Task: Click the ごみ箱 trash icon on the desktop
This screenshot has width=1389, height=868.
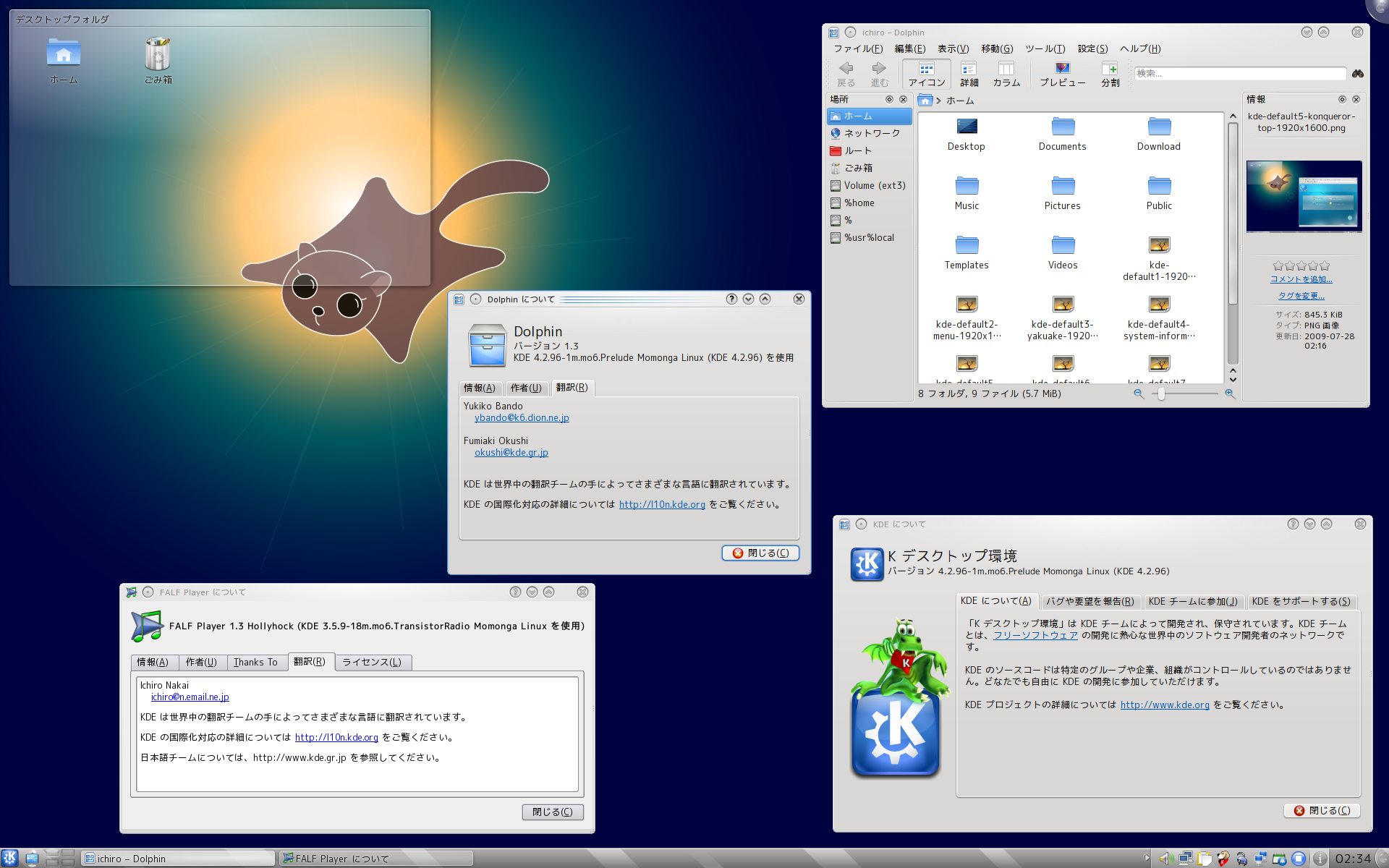Action: point(158,61)
